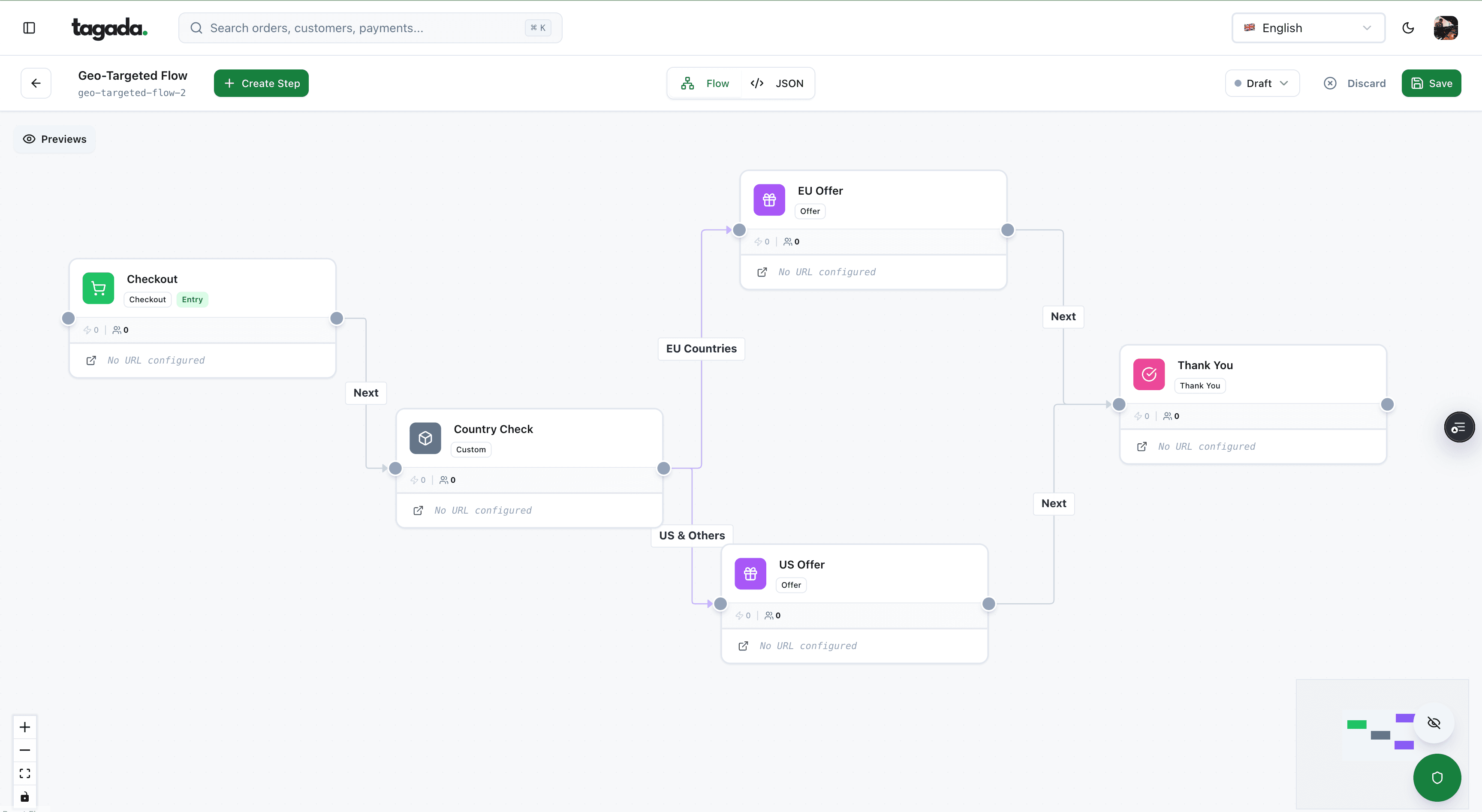Click the fit-view fullscreen icon
This screenshot has height=812, width=1482.
[x=24, y=773]
